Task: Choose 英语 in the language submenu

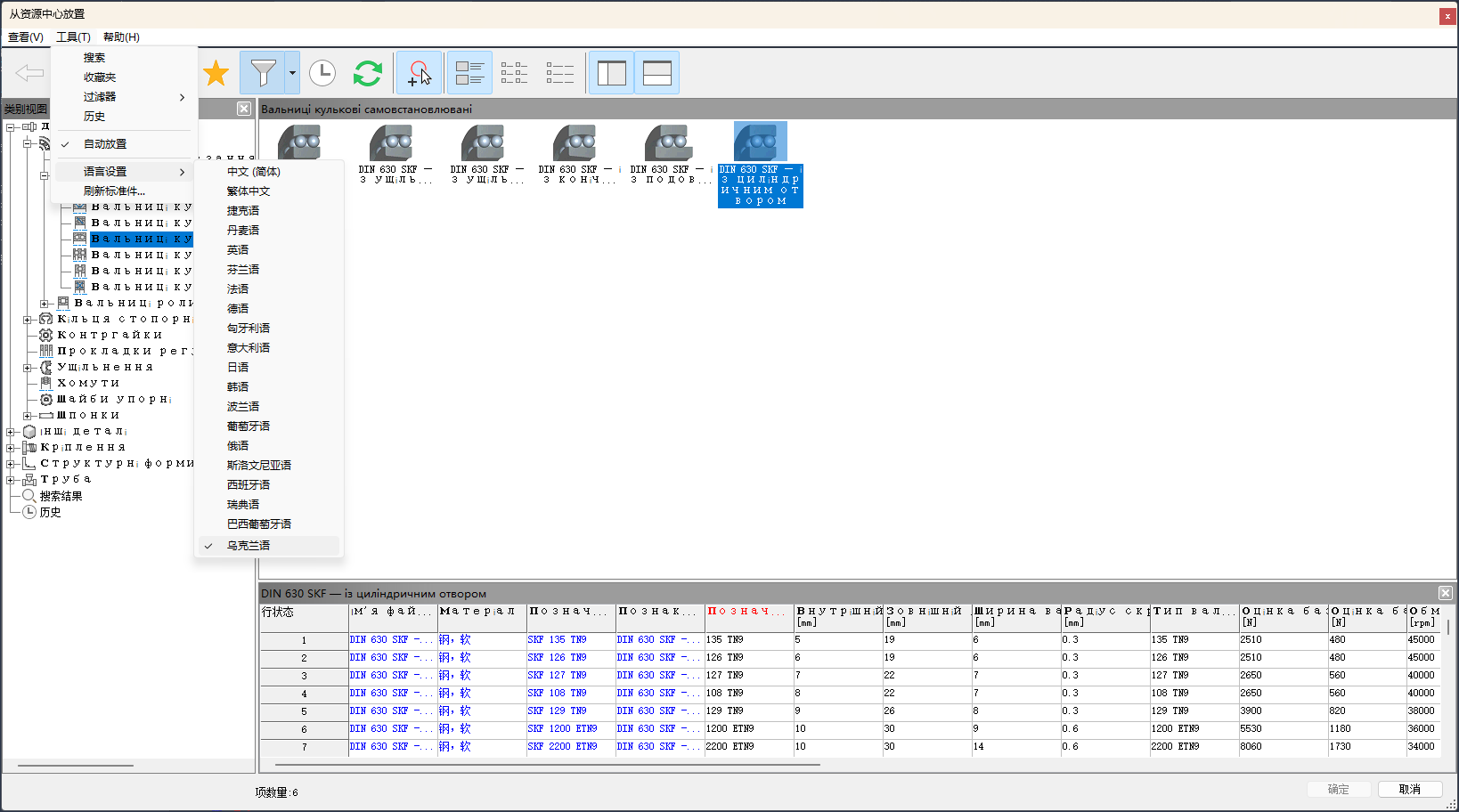Action: pos(238,250)
